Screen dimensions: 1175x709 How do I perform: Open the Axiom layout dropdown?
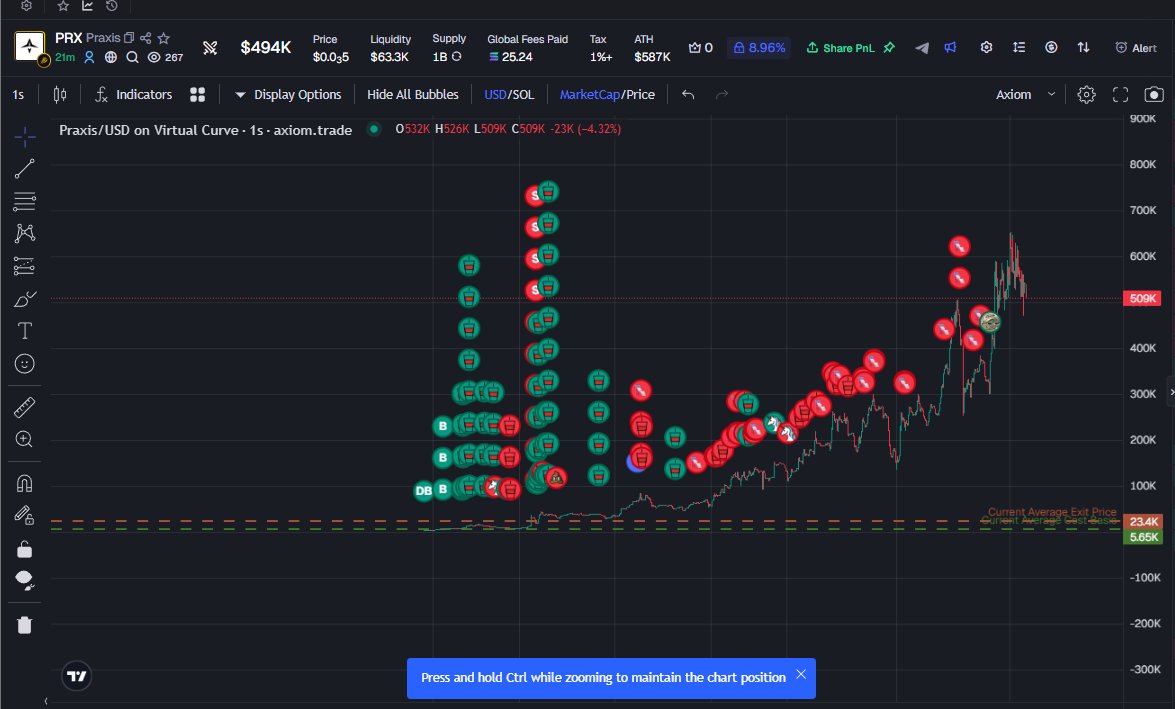(x=1025, y=94)
